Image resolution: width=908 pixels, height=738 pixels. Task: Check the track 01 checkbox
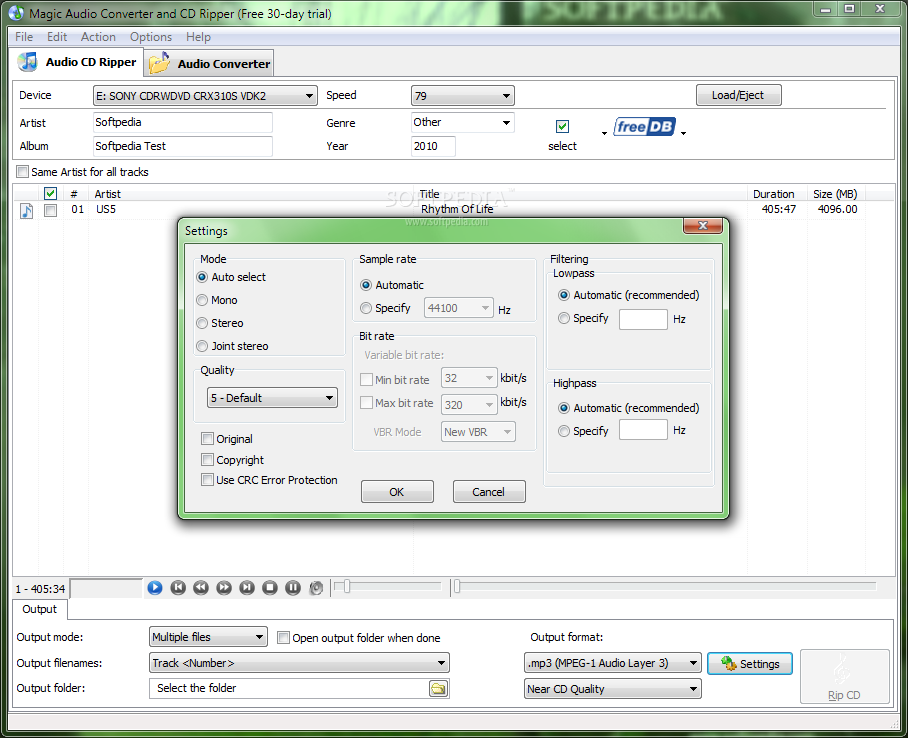point(50,210)
